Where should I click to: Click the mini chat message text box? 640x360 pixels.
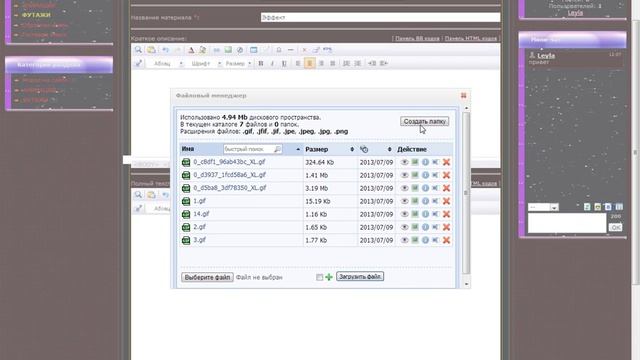coord(567,223)
